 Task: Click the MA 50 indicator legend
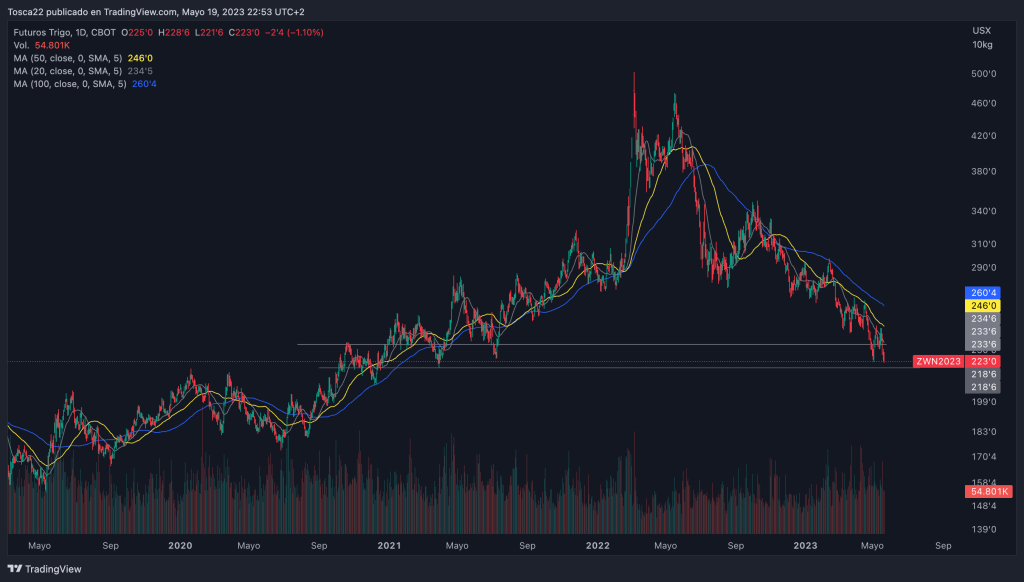click(x=70, y=58)
